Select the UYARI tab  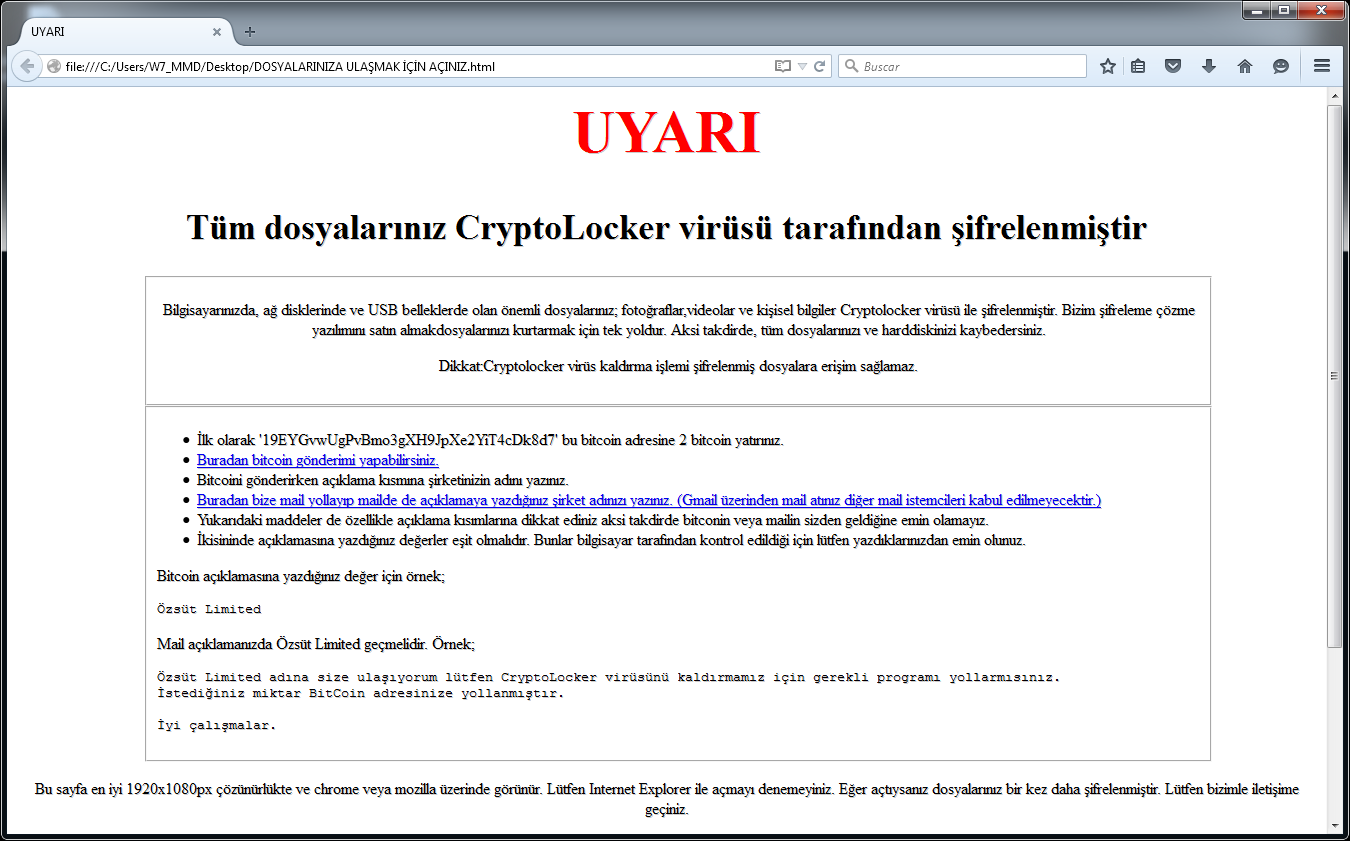click(110, 32)
